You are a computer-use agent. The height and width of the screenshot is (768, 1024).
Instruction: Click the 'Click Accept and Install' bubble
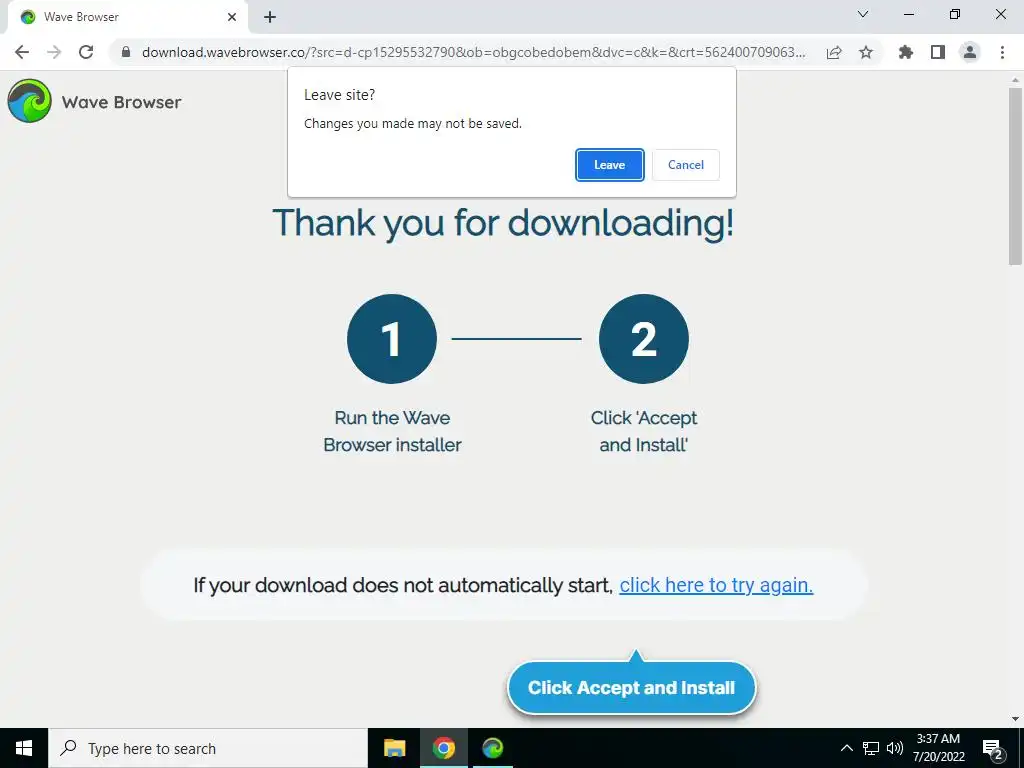click(x=632, y=688)
